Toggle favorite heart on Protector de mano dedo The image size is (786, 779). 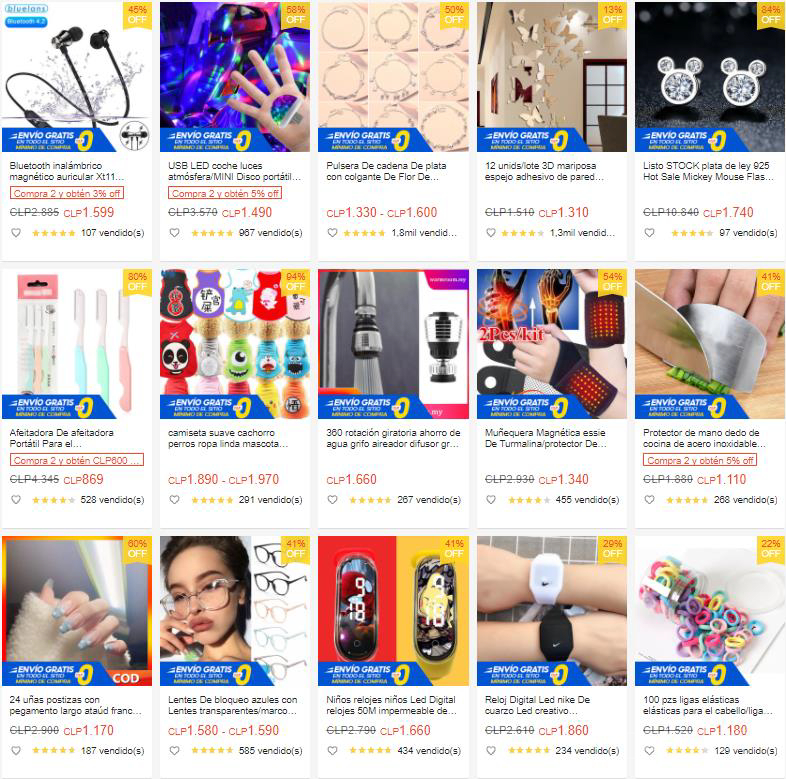tap(650, 500)
